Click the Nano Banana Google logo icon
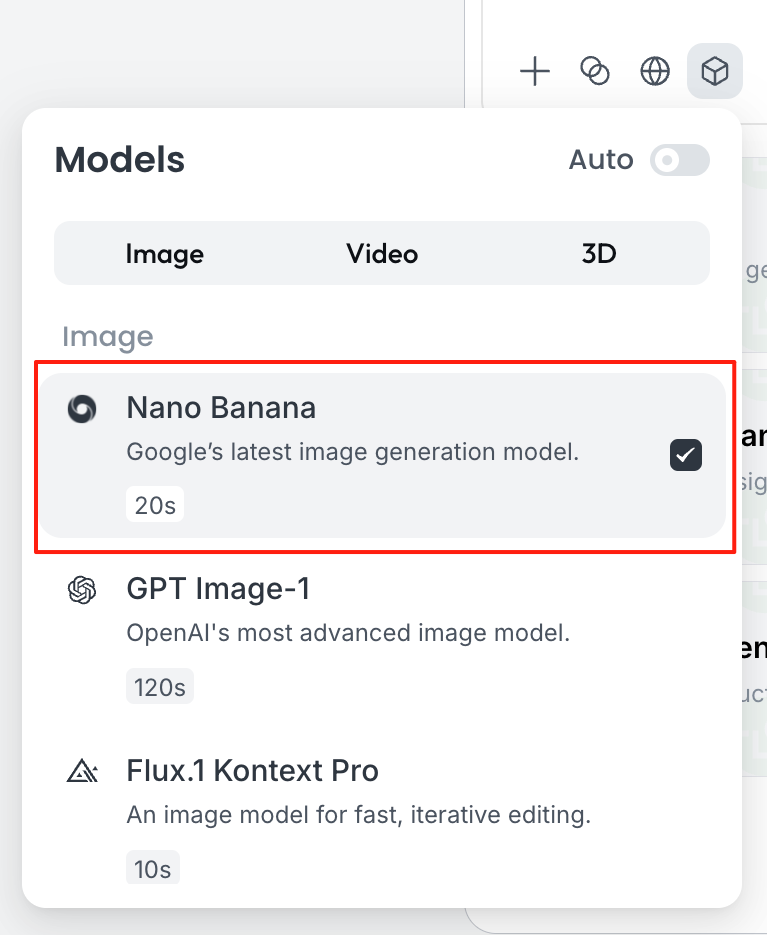The height and width of the screenshot is (936, 768). click(x=82, y=408)
